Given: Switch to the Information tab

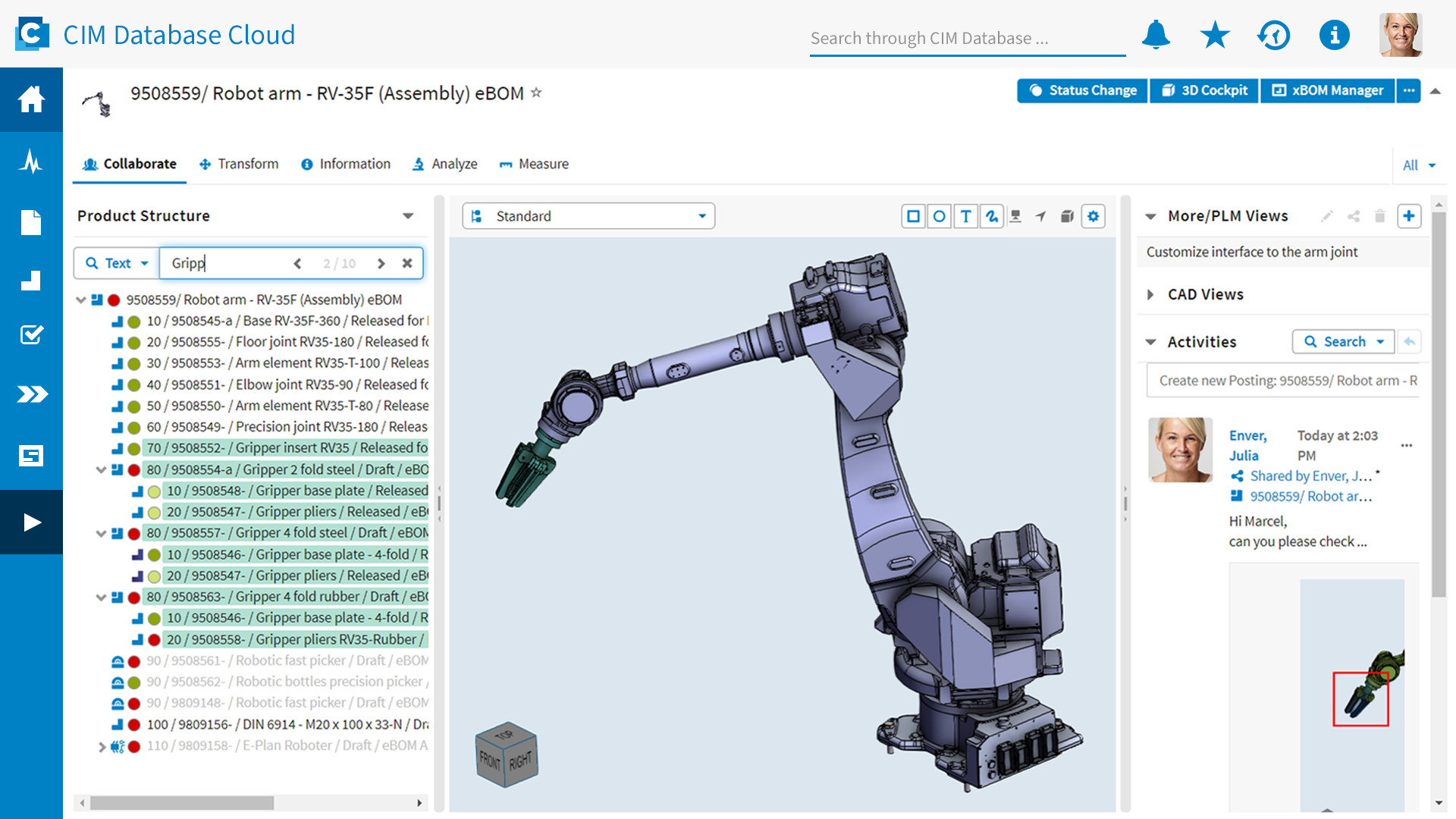Looking at the screenshot, I should point(346,164).
